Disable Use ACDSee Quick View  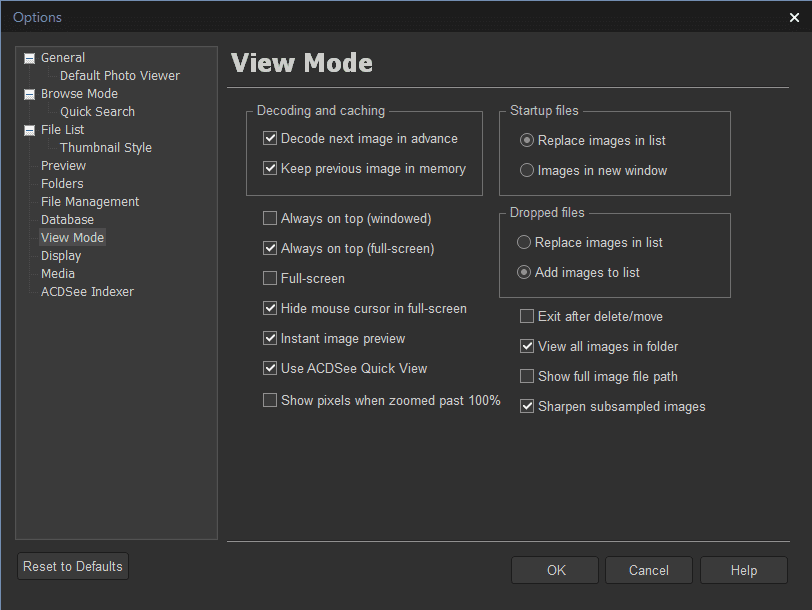[270, 368]
